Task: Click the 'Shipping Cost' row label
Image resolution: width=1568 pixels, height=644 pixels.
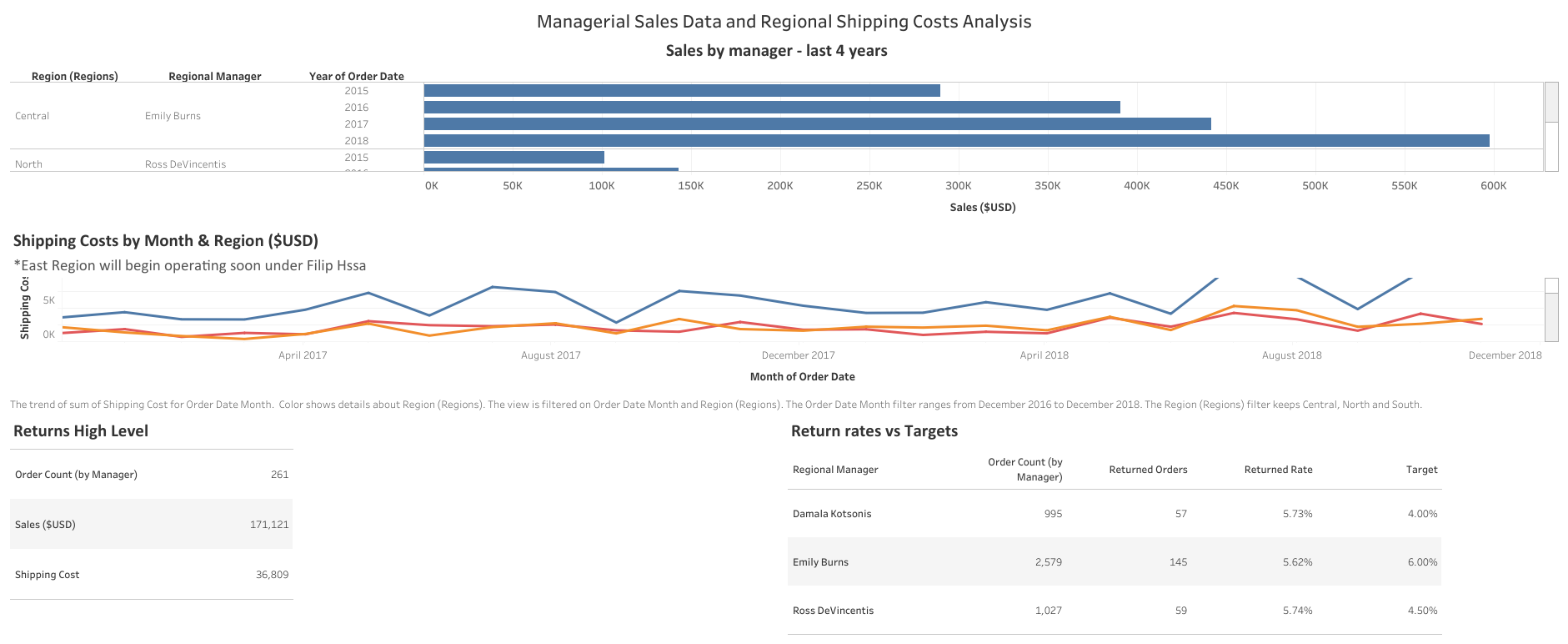Action: [x=48, y=575]
